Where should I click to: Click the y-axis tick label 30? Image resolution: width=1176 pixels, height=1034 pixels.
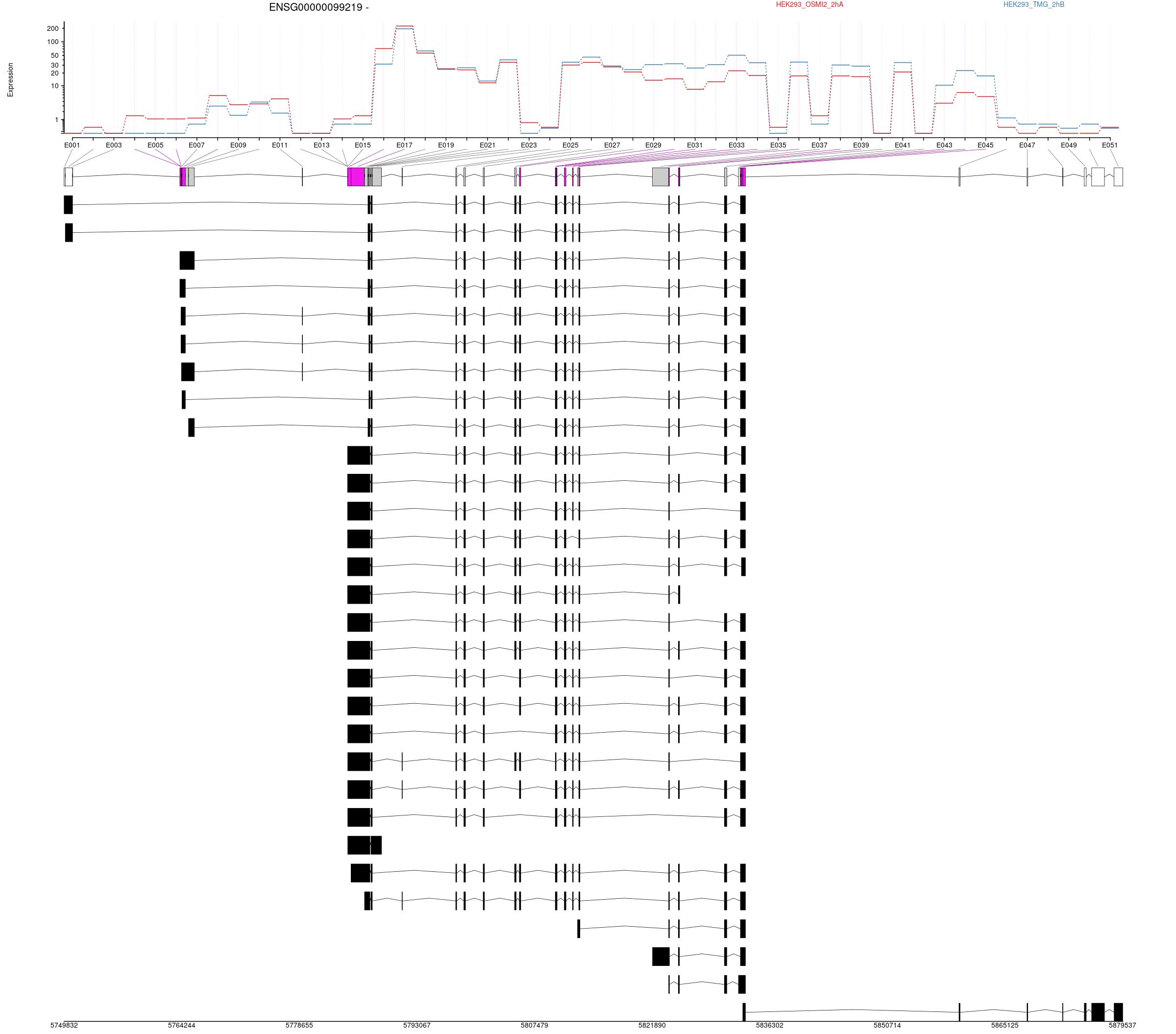click(55, 66)
